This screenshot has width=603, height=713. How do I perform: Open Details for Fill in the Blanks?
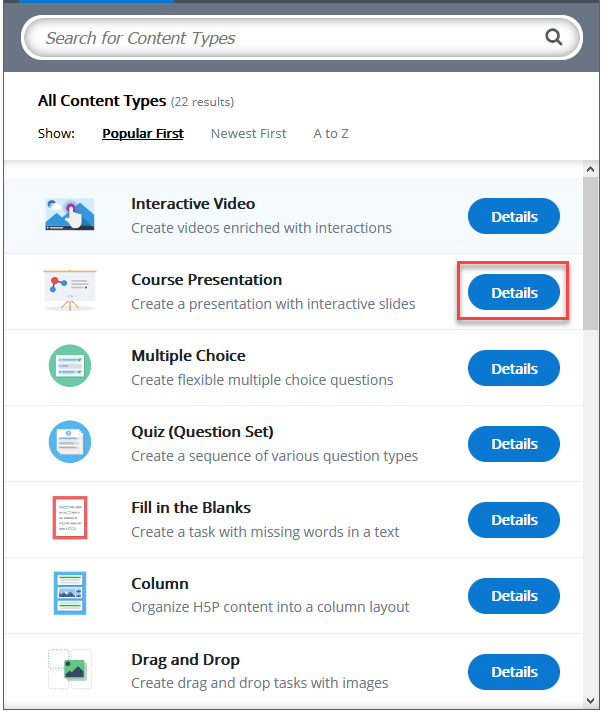click(514, 520)
